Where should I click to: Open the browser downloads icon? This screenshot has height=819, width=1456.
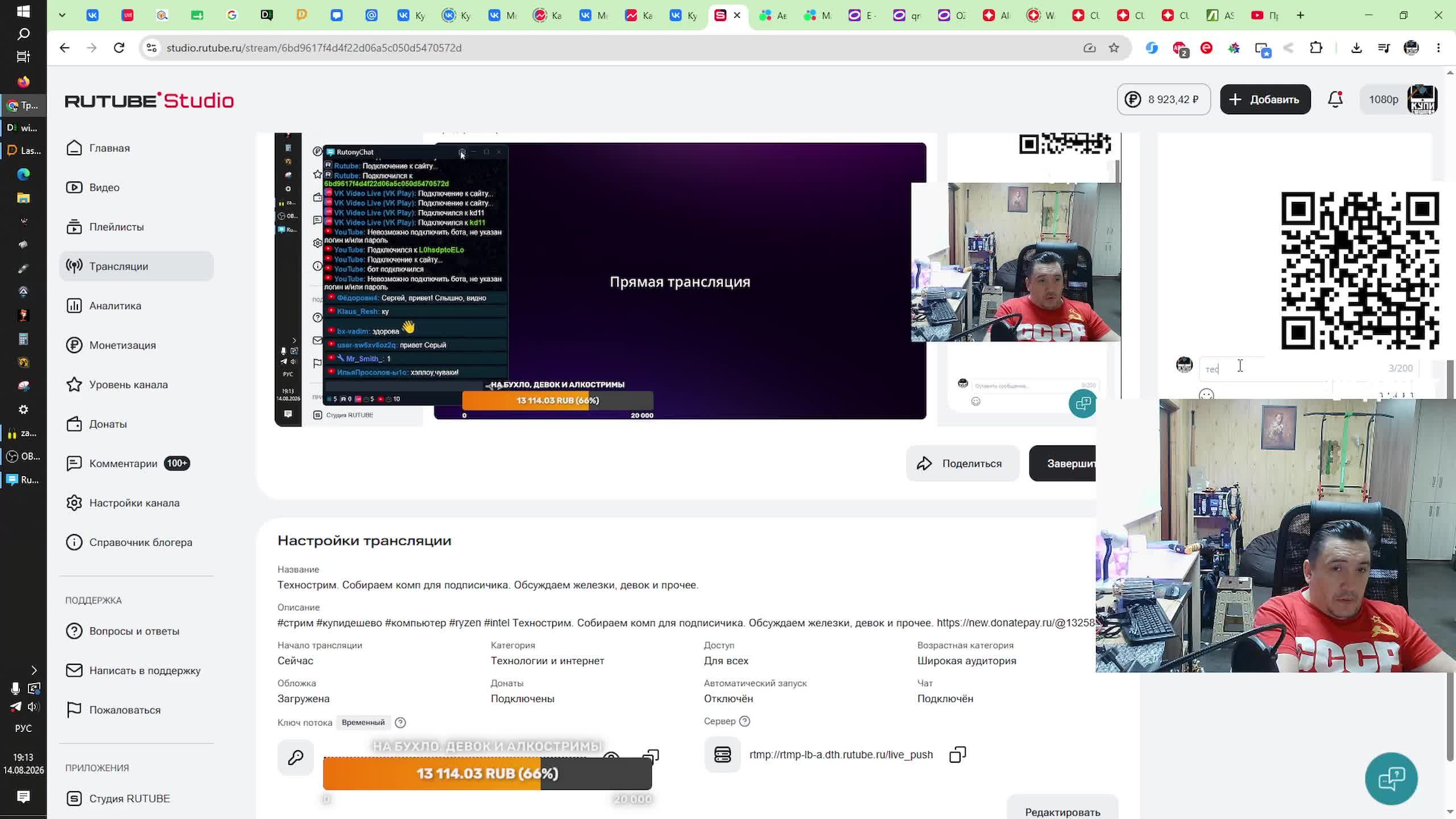click(x=1356, y=48)
